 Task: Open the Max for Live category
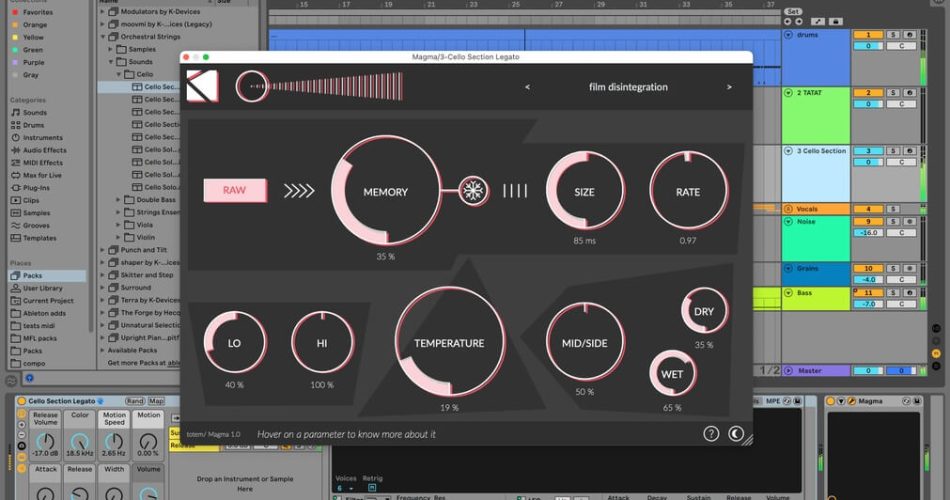[x=42, y=175]
